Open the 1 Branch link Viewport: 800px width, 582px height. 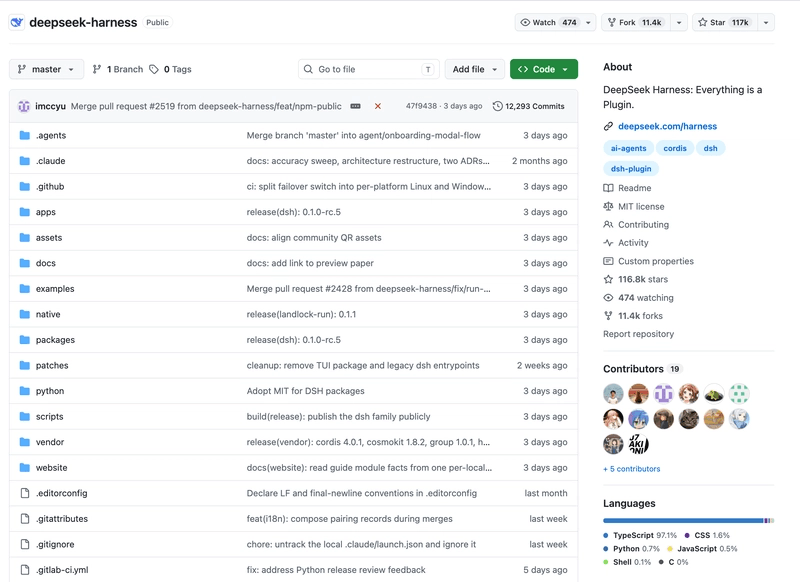[118, 69]
